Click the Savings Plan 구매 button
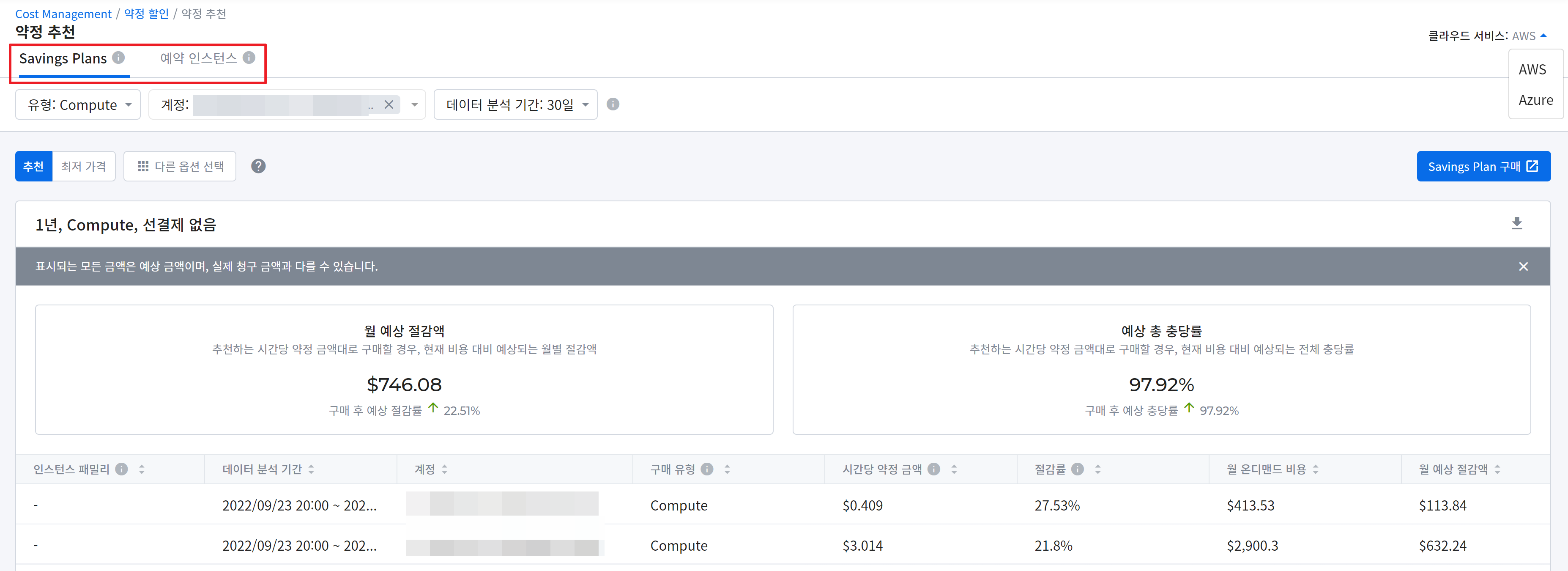This screenshot has width=1568, height=571. 1483,166
